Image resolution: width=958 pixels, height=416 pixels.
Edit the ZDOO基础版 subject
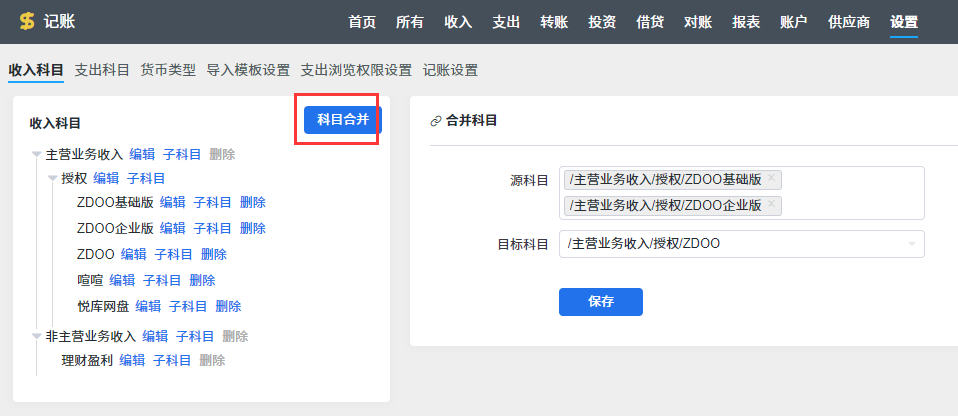[x=173, y=202]
